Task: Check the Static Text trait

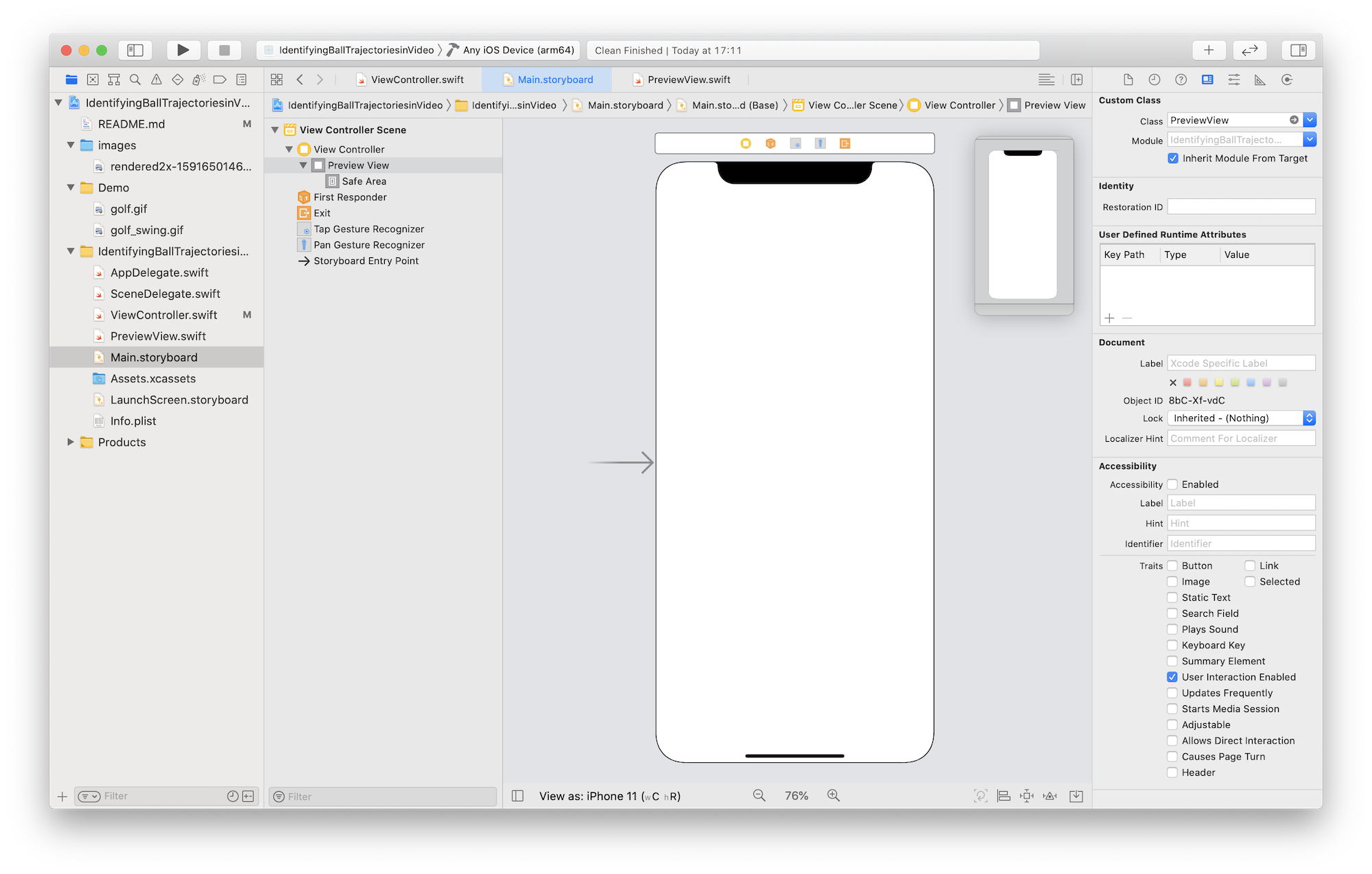Action: [1172, 598]
